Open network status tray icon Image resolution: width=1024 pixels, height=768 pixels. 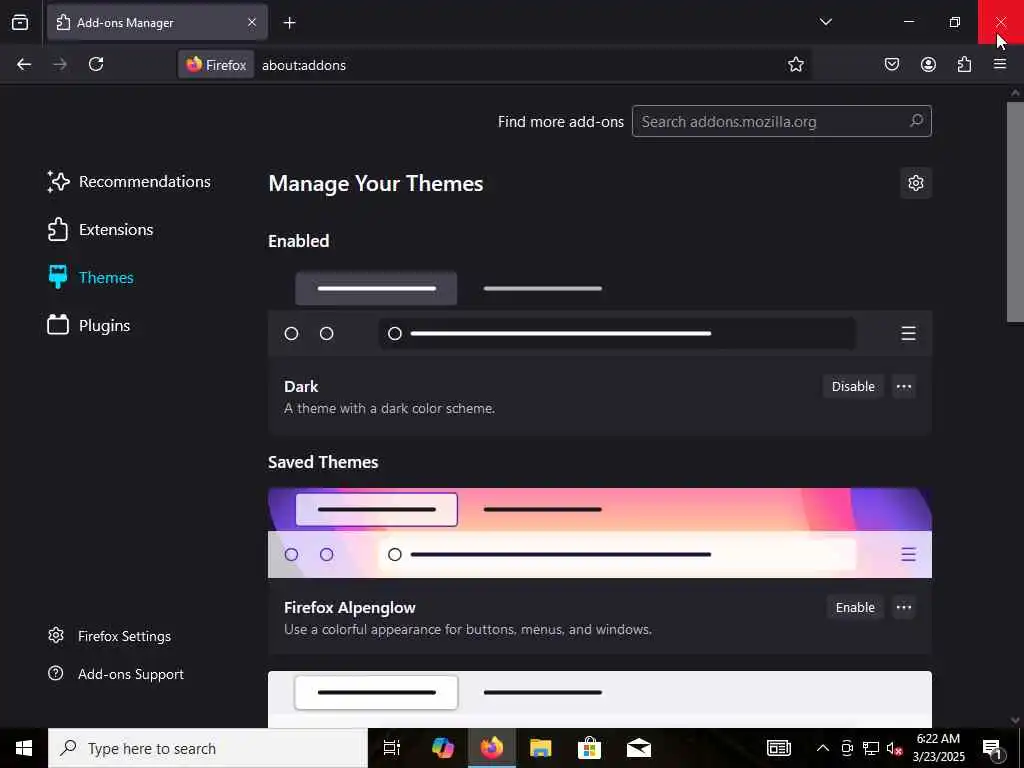(x=871, y=748)
